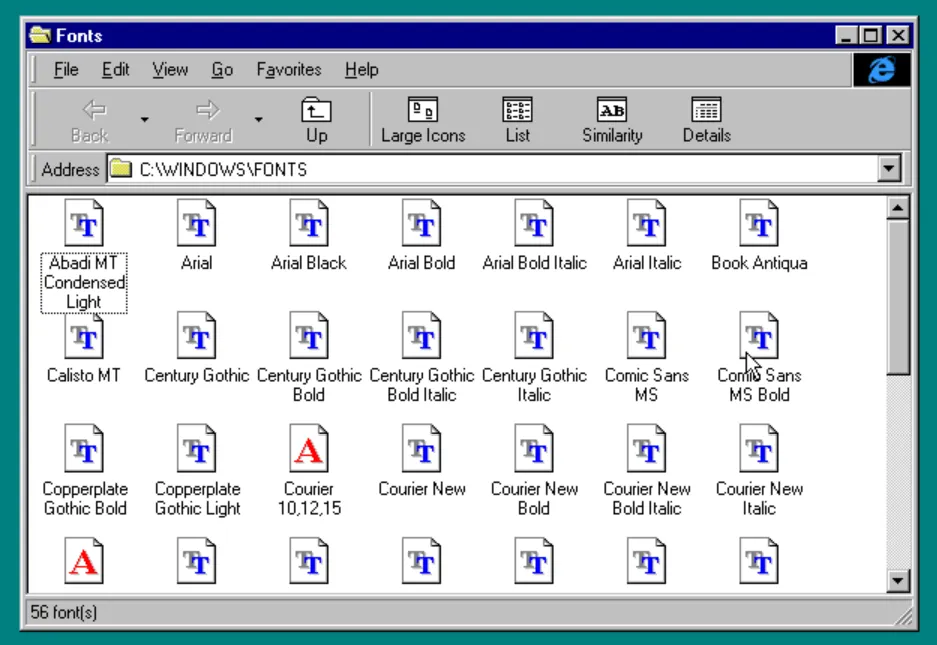Open the Help menu
The width and height of the screenshot is (937, 645).
pyautogui.click(x=361, y=70)
